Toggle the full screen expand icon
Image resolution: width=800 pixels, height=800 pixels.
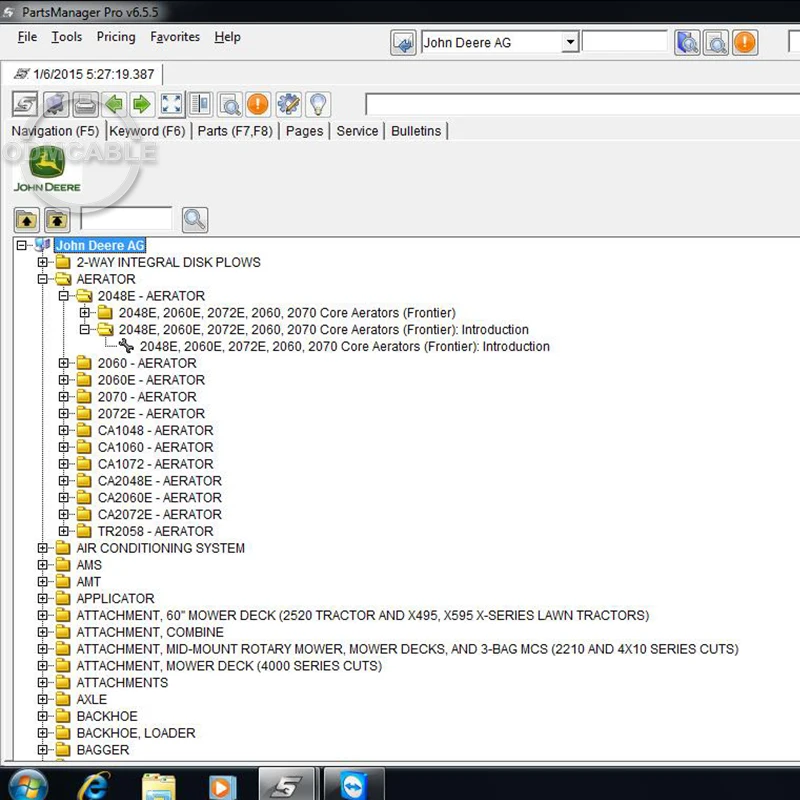click(171, 105)
